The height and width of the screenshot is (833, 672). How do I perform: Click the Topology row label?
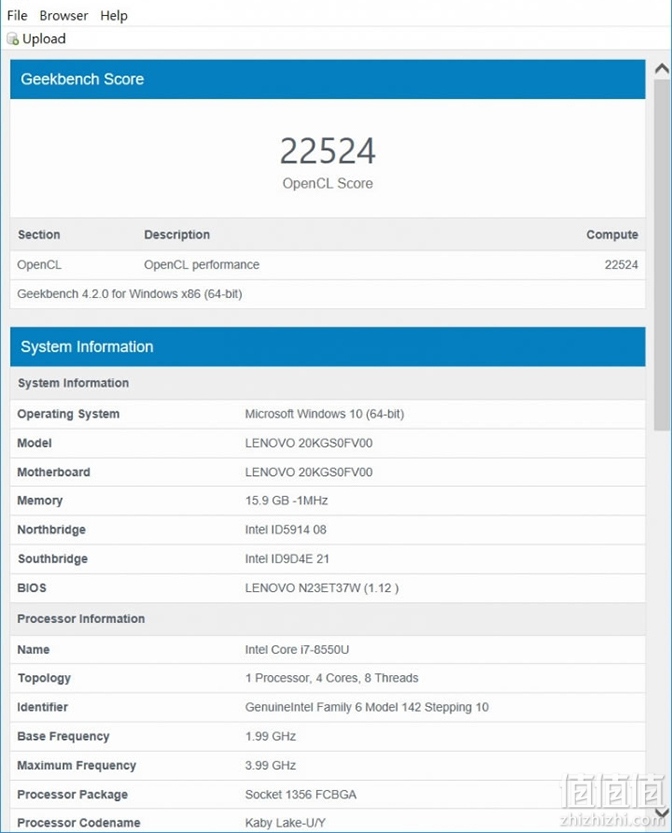44,678
